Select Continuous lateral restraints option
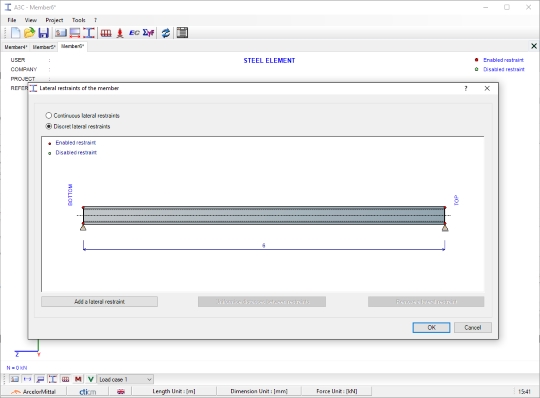The height and width of the screenshot is (398, 540). 83,116
